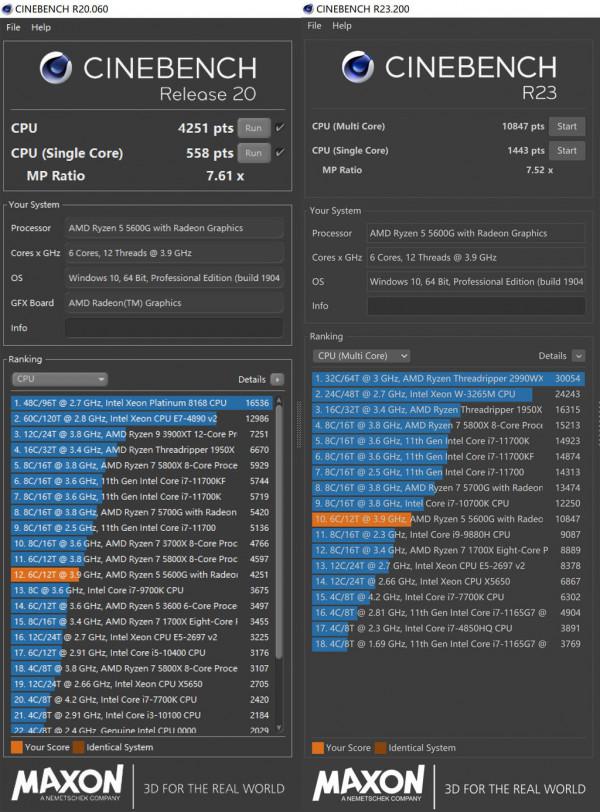Click the MAXON logo in R23 window
The width and height of the screenshot is (600, 812).
(x=369, y=784)
